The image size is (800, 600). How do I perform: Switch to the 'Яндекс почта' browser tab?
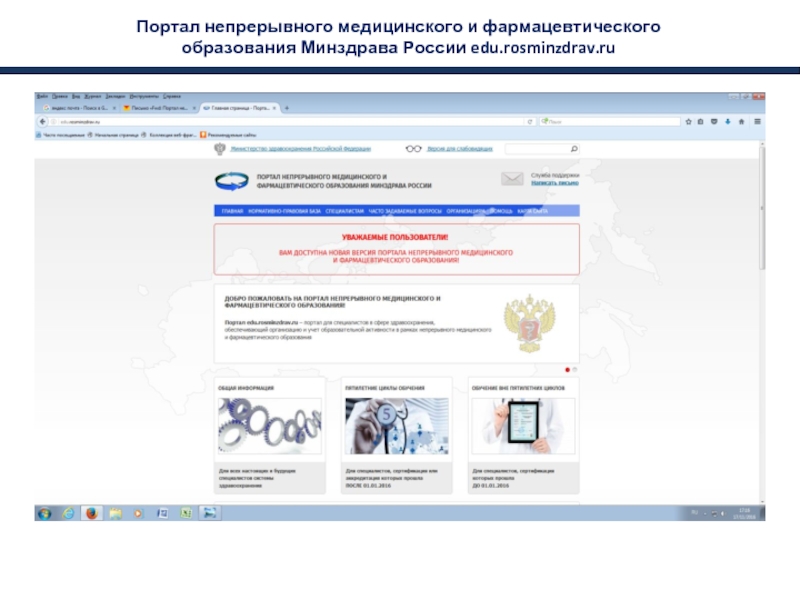(x=78, y=108)
